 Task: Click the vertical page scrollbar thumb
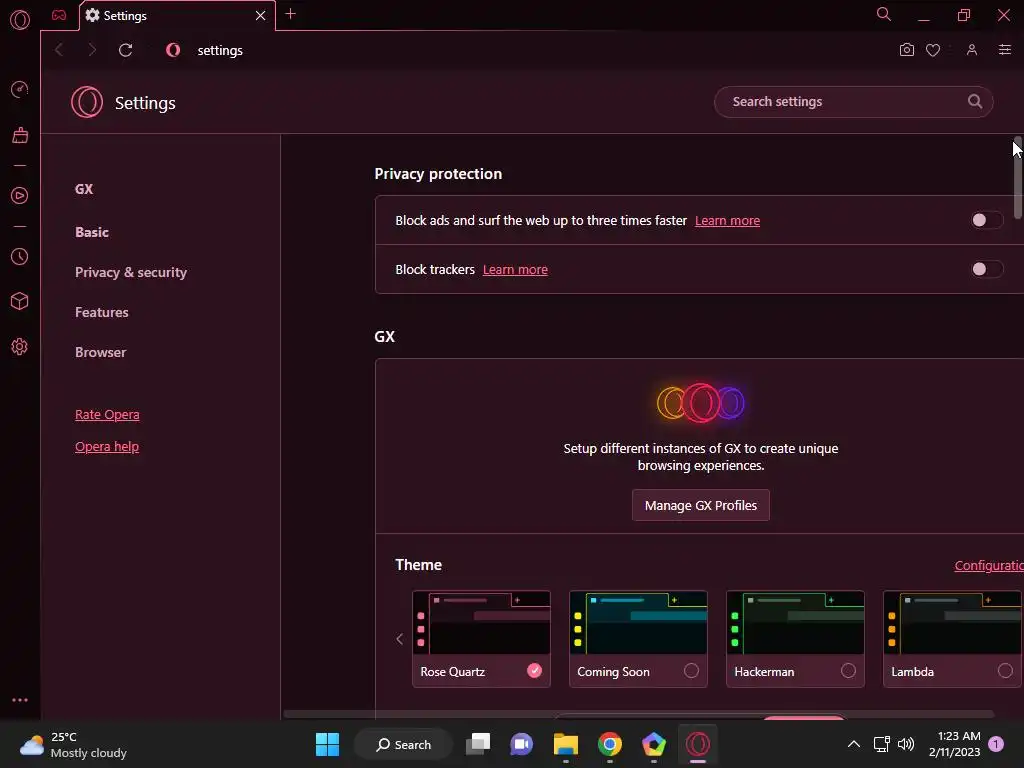coord(1017,178)
